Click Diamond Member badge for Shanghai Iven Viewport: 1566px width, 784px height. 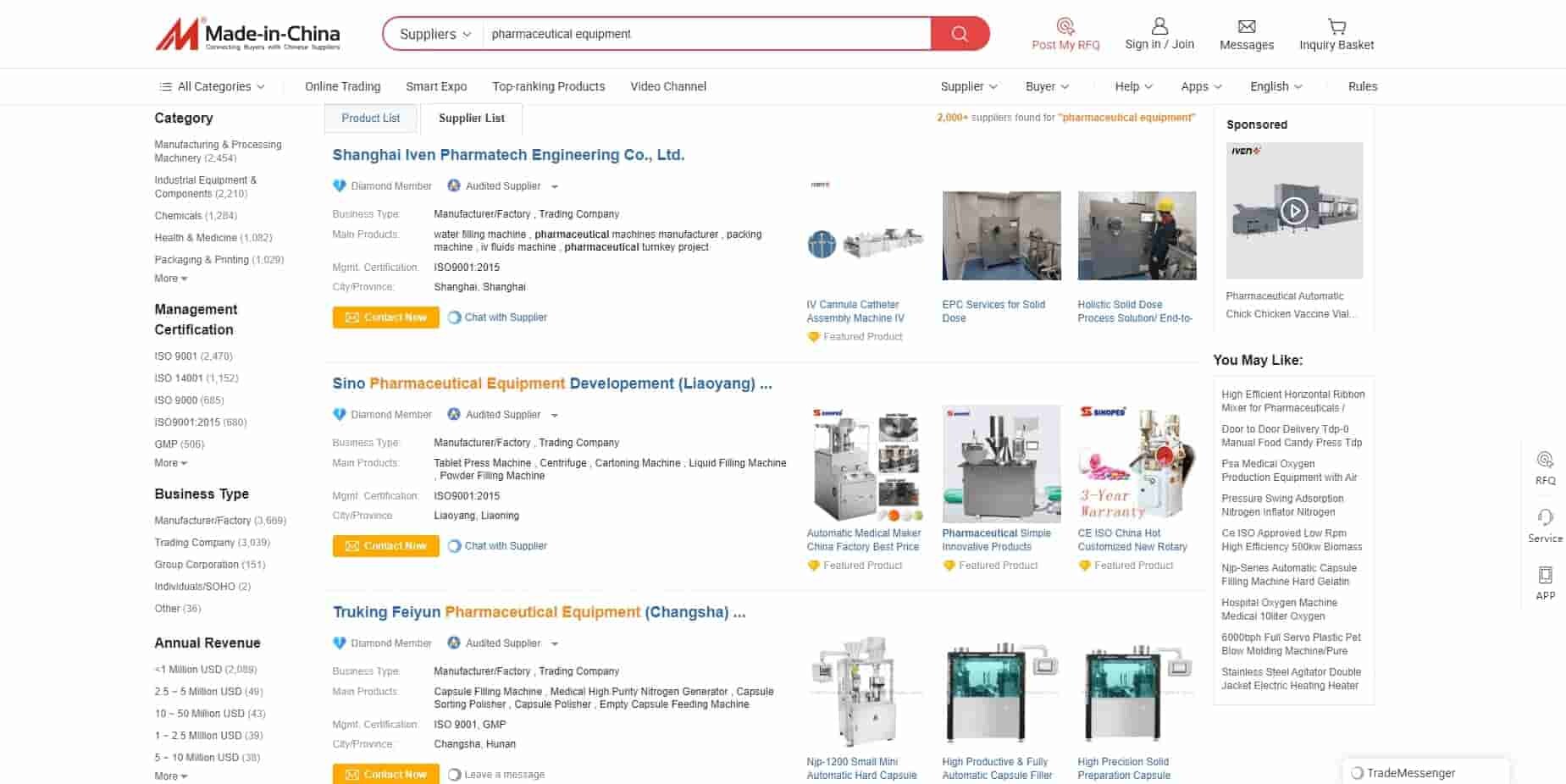382,186
